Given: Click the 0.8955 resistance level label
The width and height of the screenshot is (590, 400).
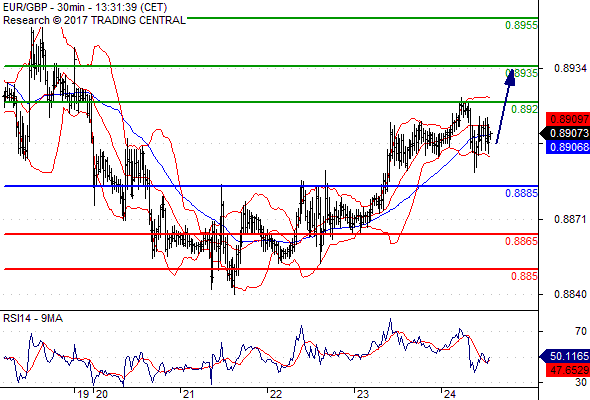Looking at the screenshot, I should coord(521,25).
